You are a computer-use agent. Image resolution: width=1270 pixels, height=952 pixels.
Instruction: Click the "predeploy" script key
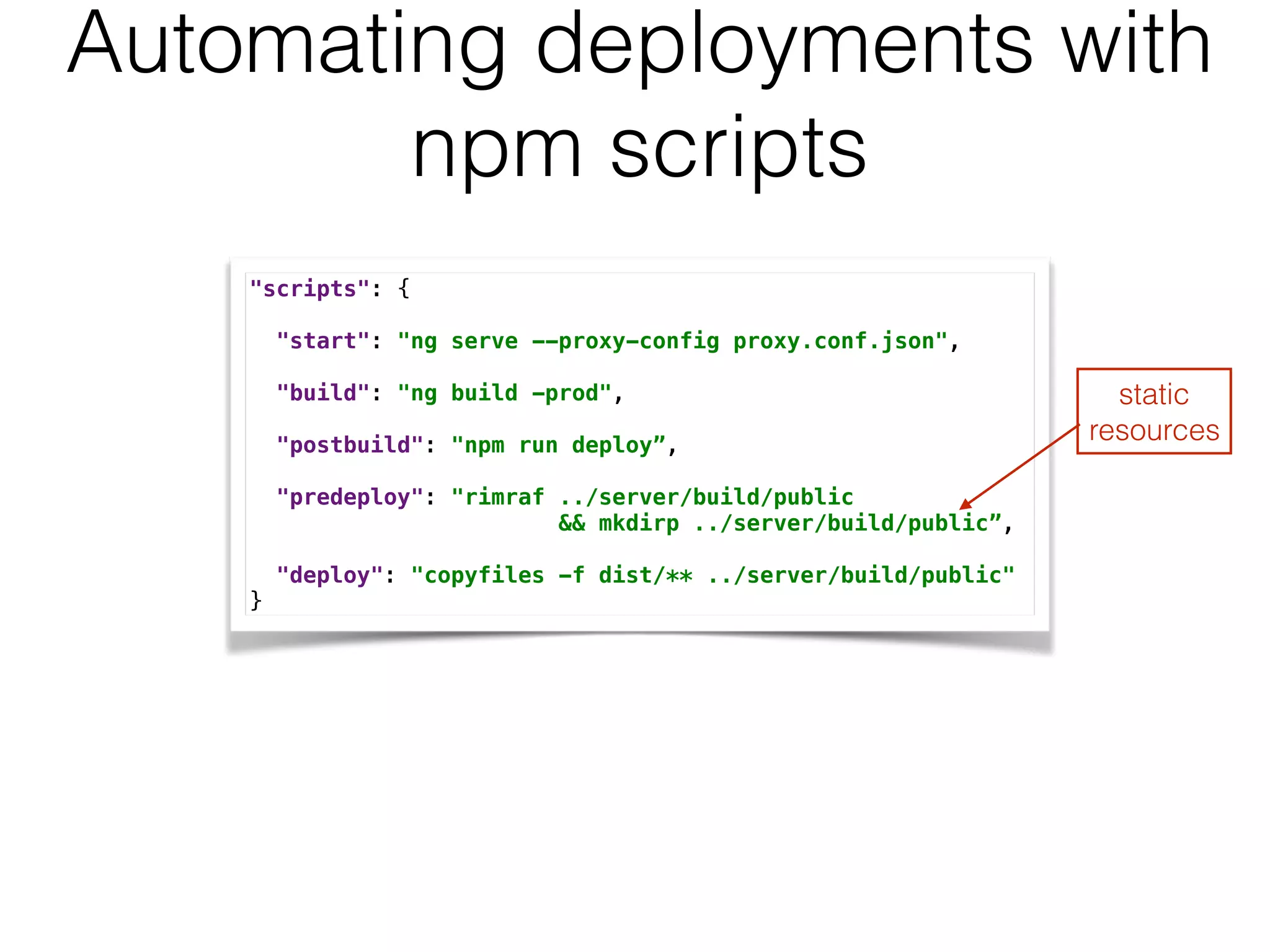[x=350, y=497]
